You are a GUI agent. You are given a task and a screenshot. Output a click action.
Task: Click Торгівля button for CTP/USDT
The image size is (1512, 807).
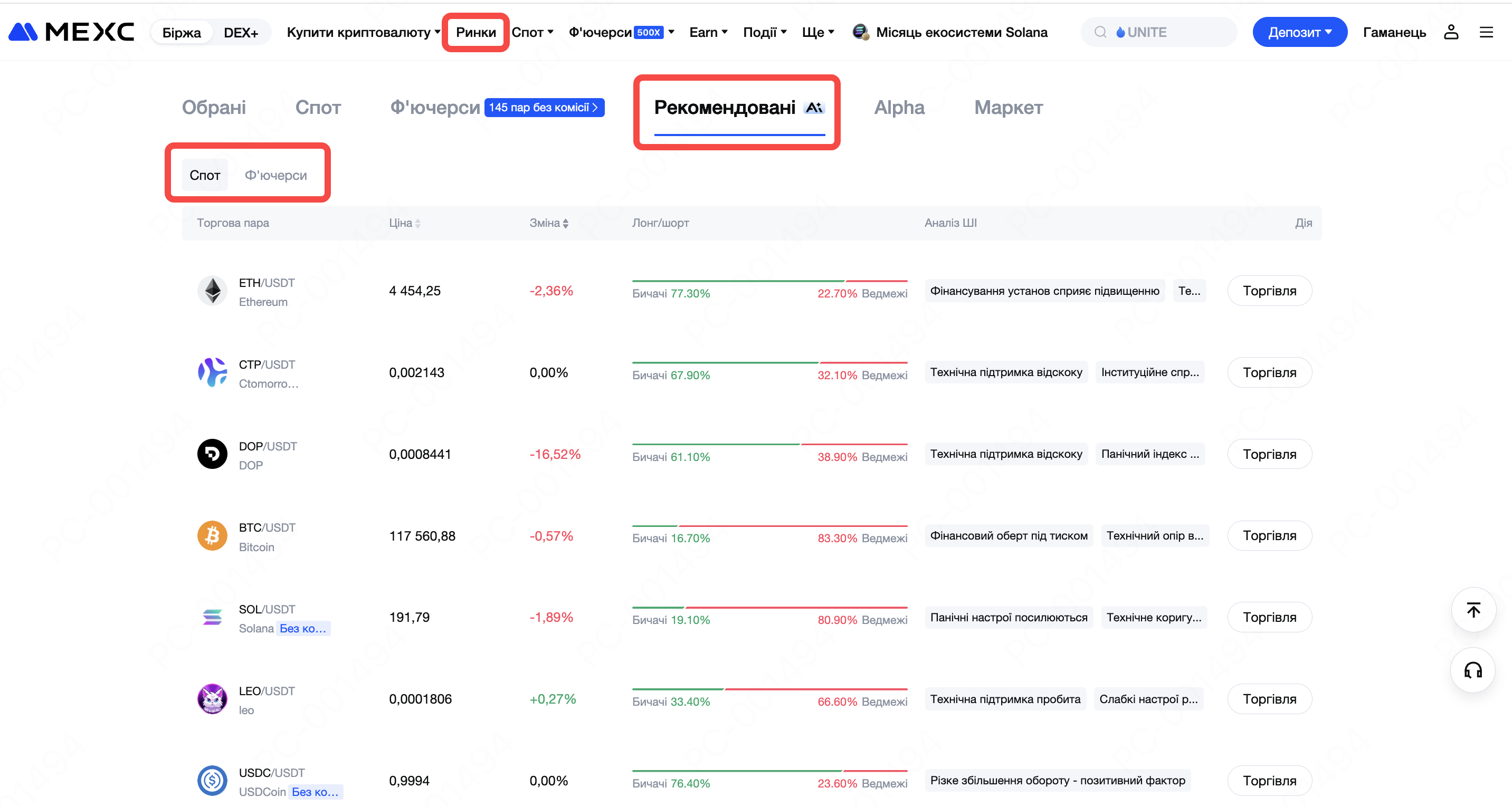pyautogui.click(x=1269, y=372)
